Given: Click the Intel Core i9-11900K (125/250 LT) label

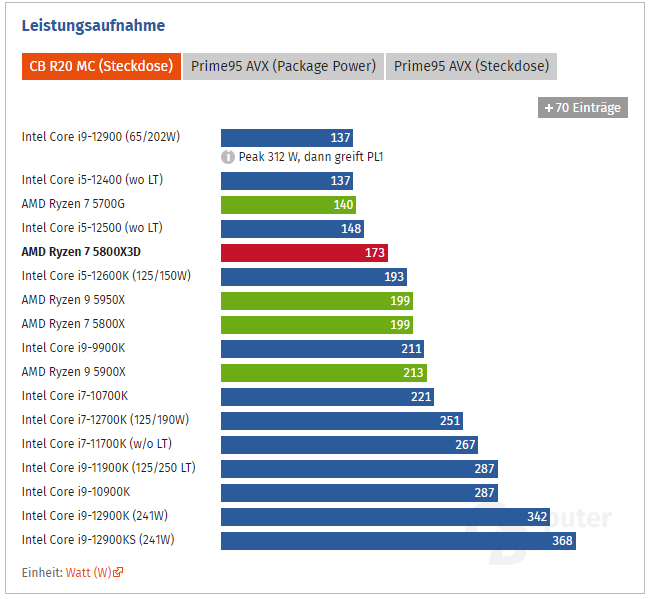Looking at the screenshot, I should [x=109, y=468].
